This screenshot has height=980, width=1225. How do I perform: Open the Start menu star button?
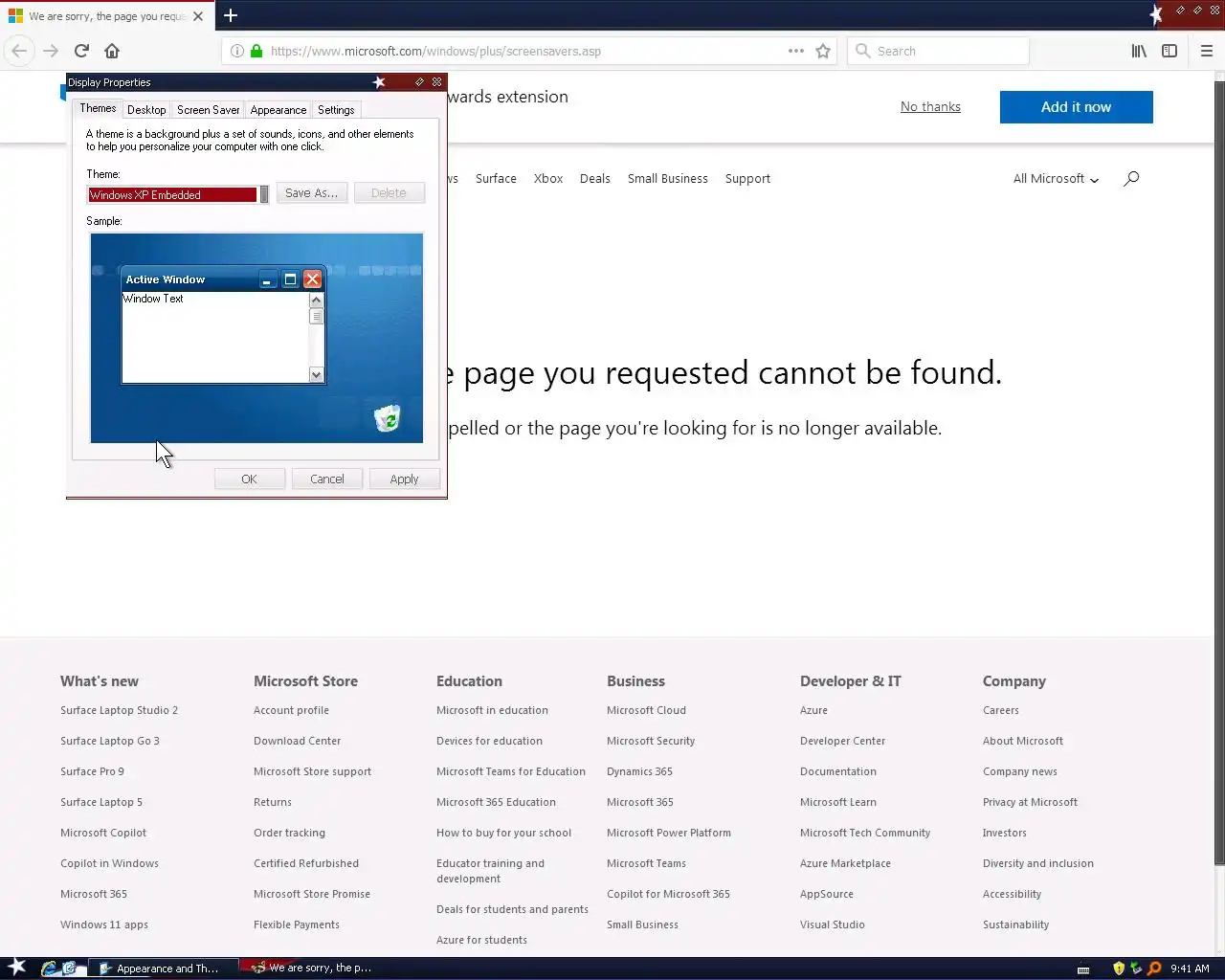17,967
